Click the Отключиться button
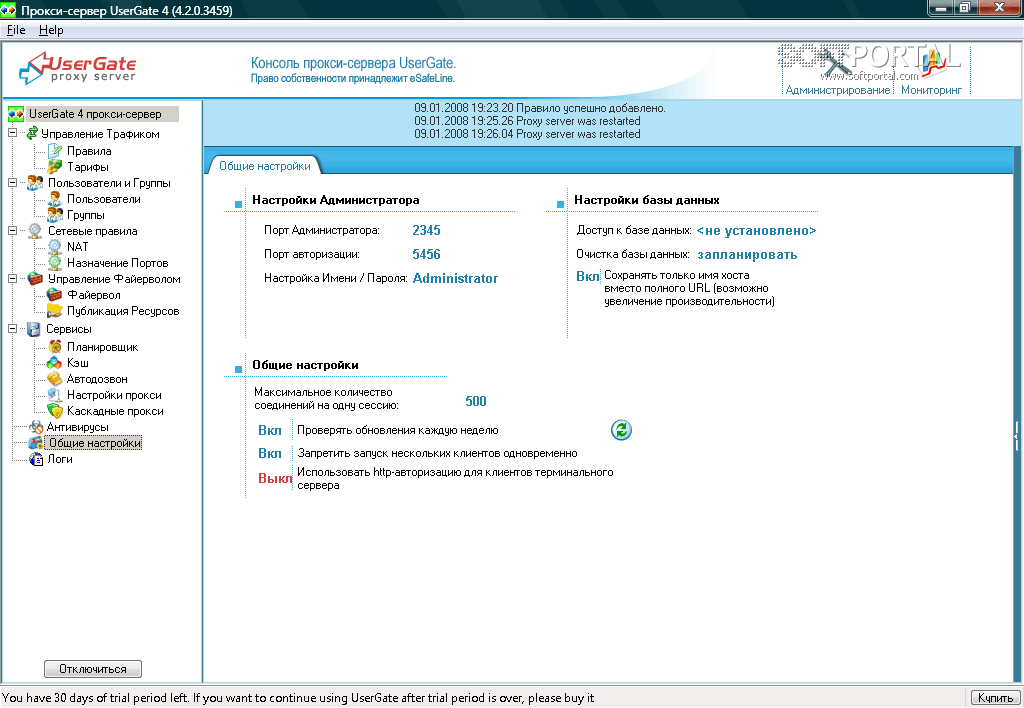This screenshot has width=1024, height=708. click(x=93, y=669)
